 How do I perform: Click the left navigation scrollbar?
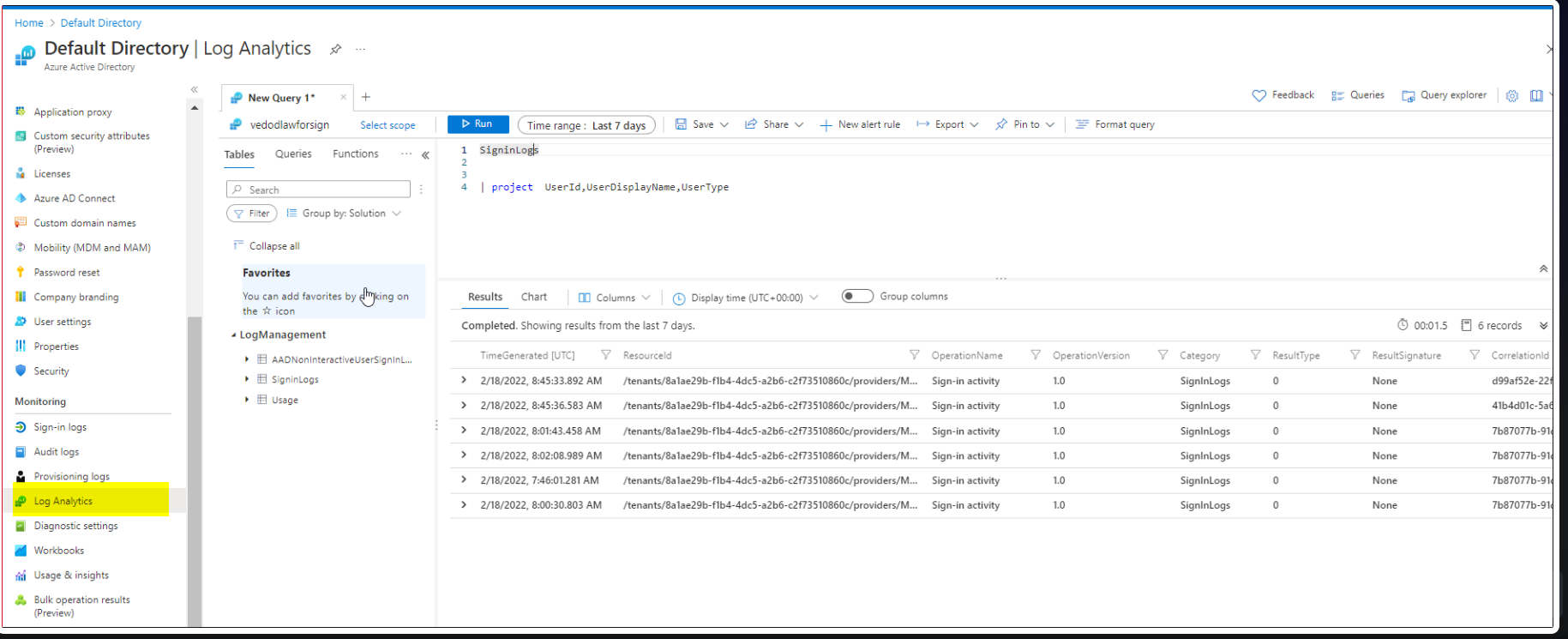(195, 472)
